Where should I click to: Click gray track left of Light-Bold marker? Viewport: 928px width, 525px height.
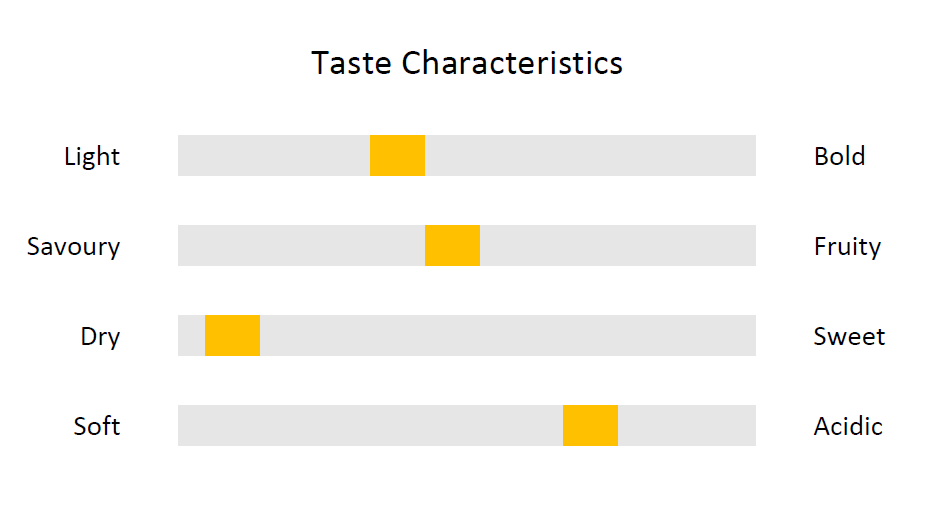(274, 156)
